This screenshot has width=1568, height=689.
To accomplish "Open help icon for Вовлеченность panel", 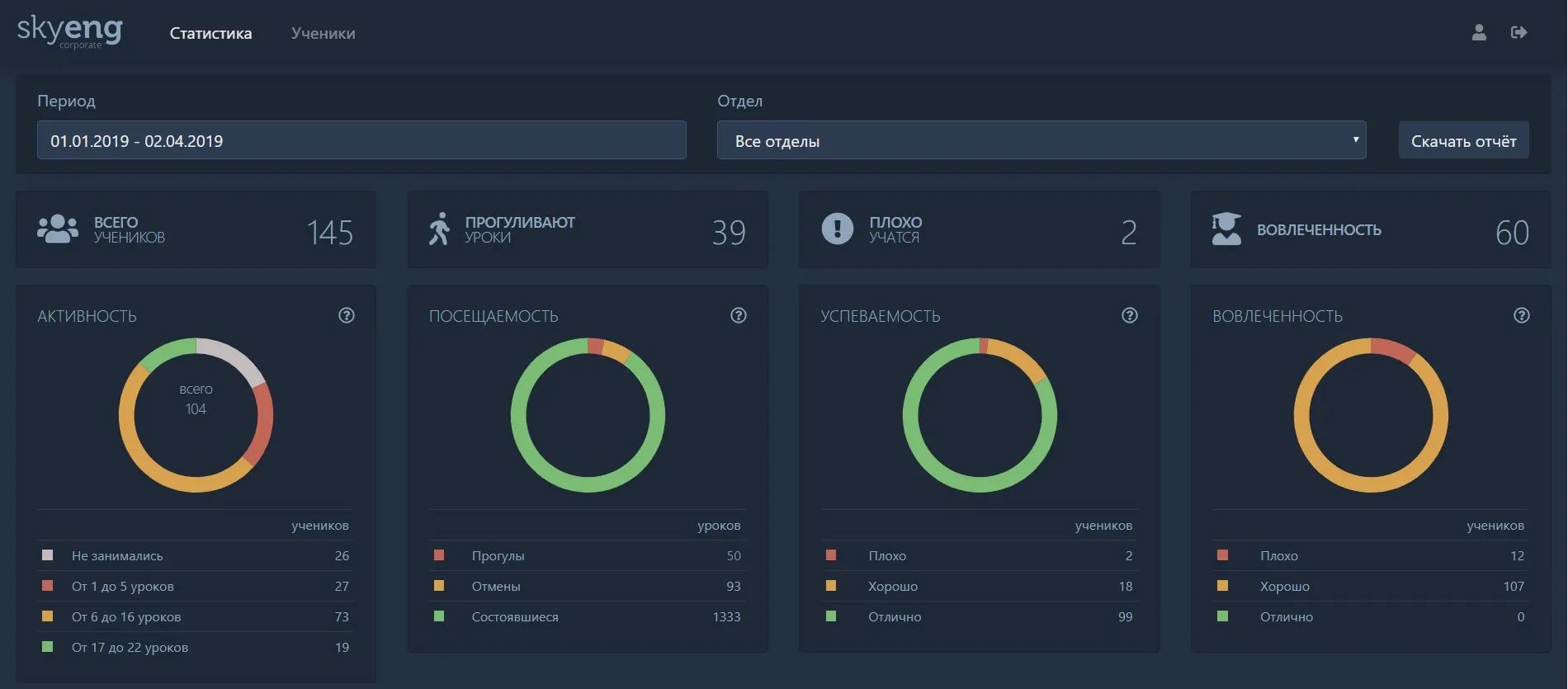I will coord(1522,315).
